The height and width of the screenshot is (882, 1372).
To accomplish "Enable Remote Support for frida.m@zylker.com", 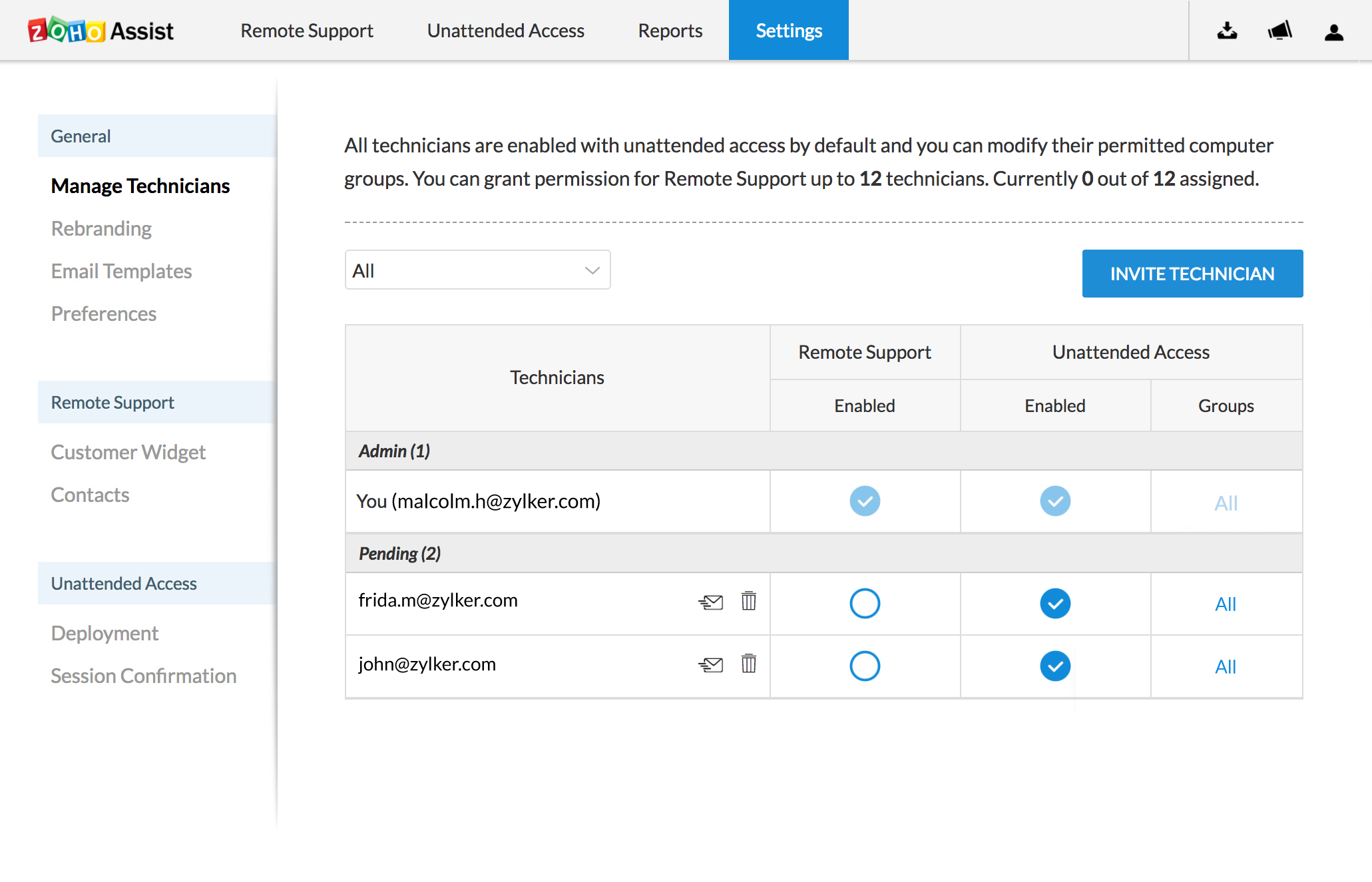I will click(x=864, y=604).
